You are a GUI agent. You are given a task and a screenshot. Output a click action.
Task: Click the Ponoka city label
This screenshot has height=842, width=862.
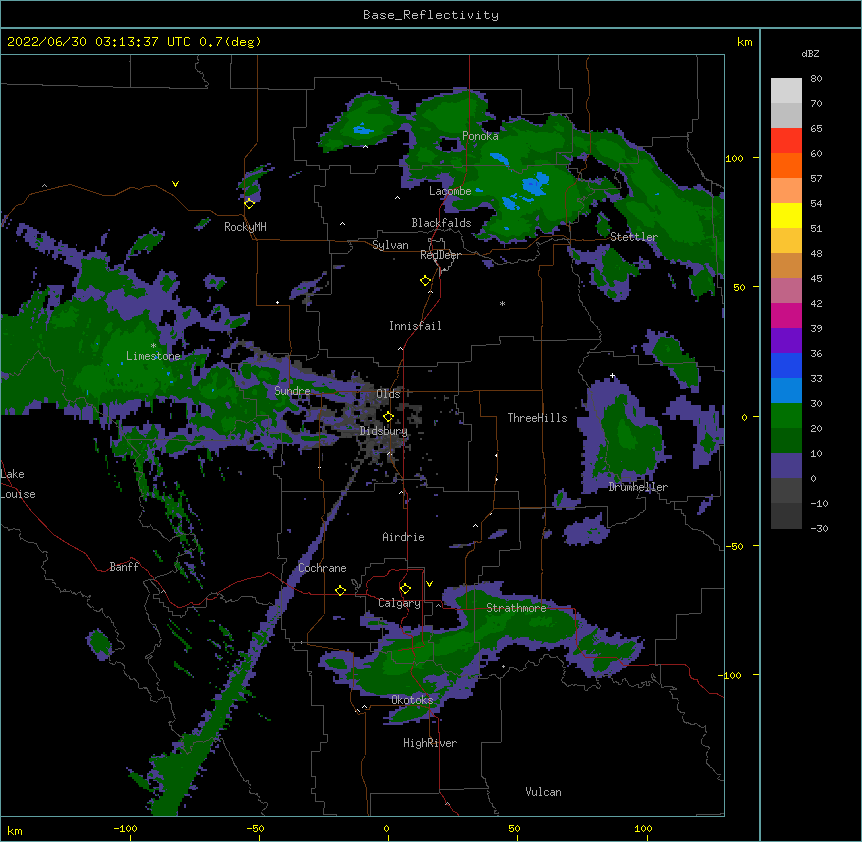[480, 136]
